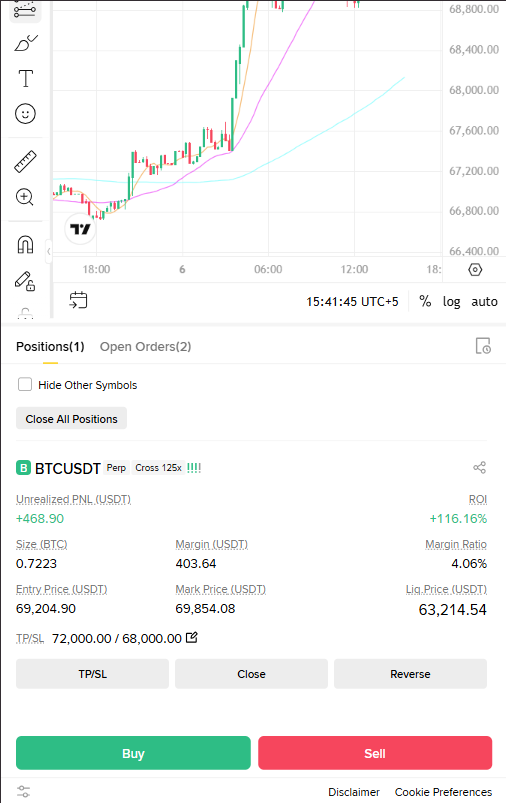Click the Reverse position button
Screen dimensions: 506x803
410,674
